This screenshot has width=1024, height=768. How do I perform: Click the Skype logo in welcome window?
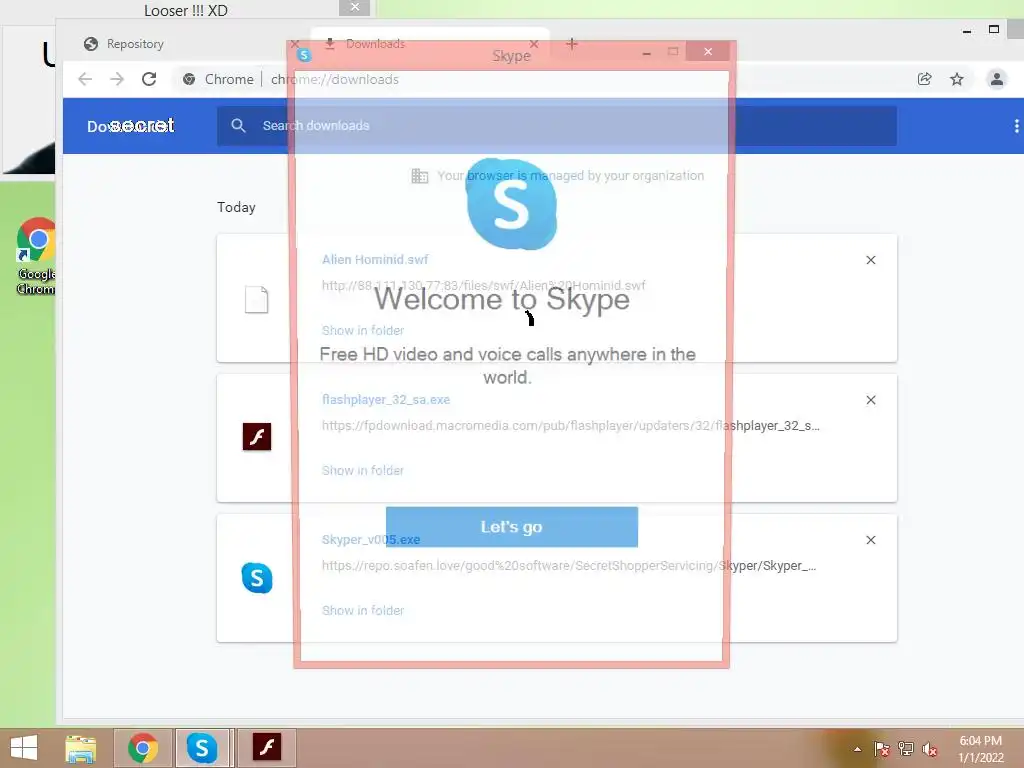pyautogui.click(x=511, y=204)
